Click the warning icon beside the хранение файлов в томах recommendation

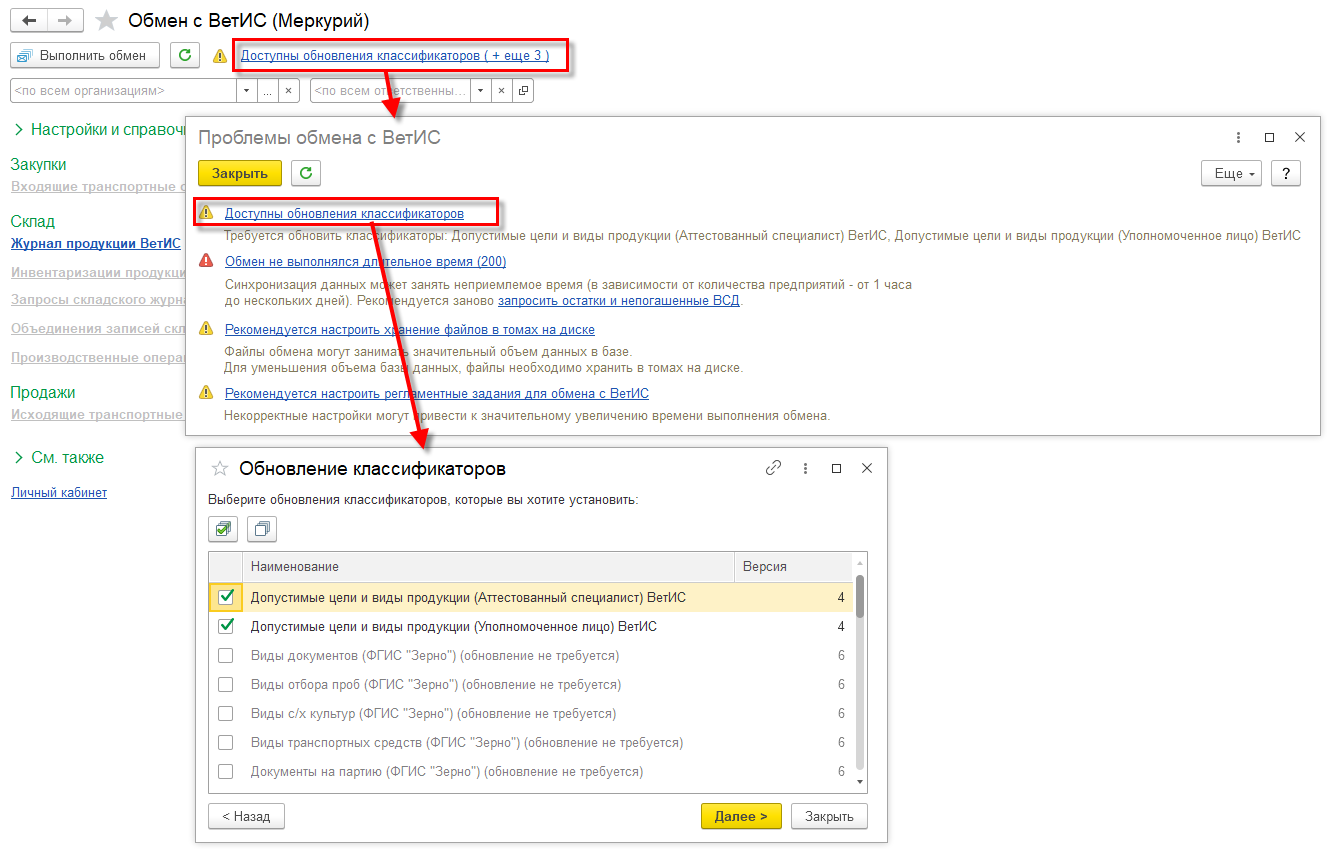tap(206, 329)
